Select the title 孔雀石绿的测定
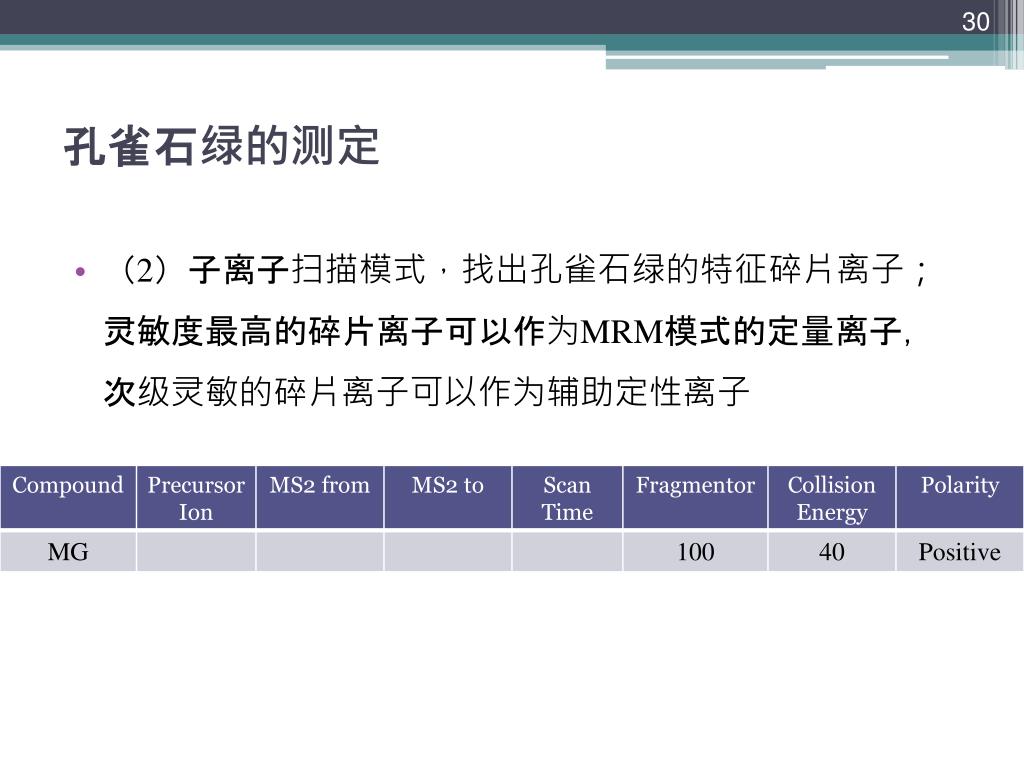The height and width of the screenshot is (768, 1024). click(221, 146)
